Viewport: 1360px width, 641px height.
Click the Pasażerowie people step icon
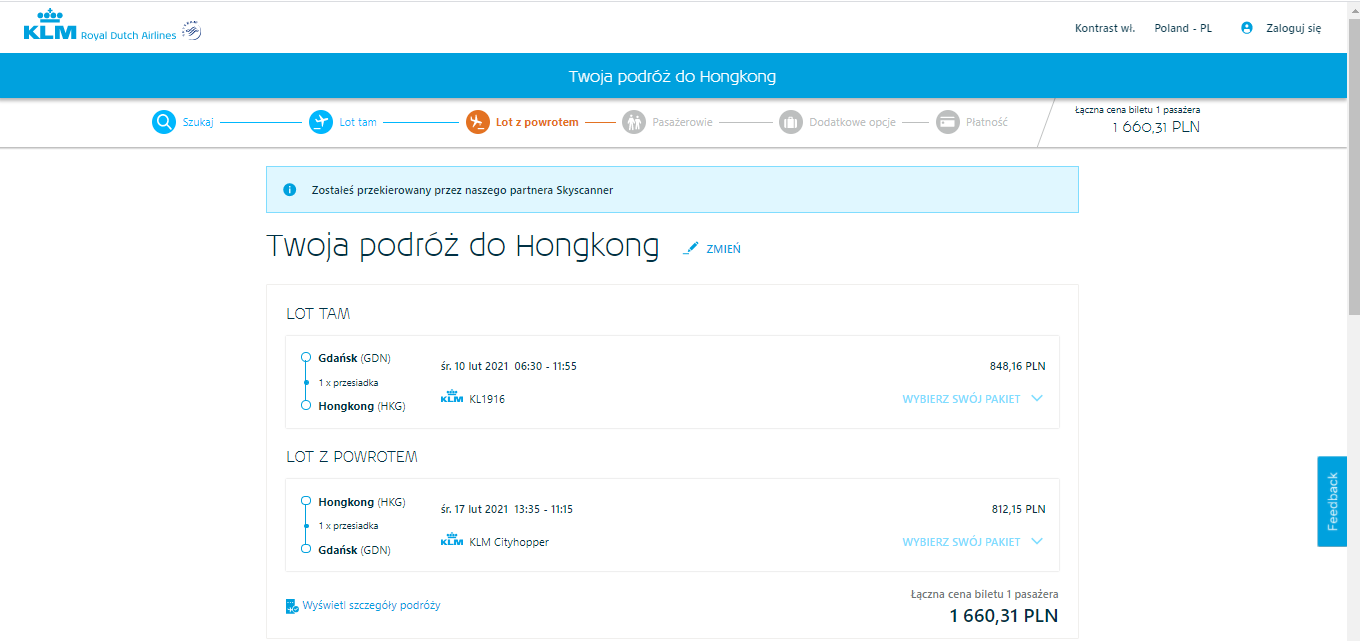634,122
